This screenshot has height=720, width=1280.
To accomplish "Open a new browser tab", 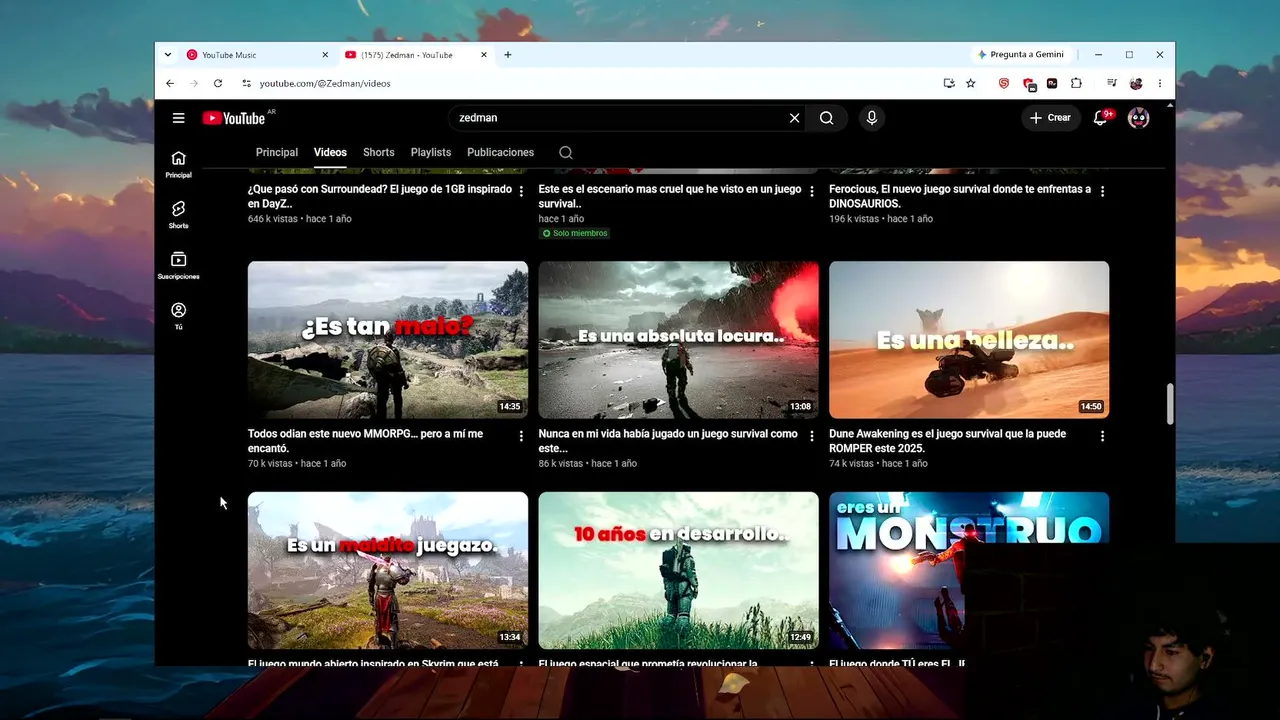I will pos(508,55).
